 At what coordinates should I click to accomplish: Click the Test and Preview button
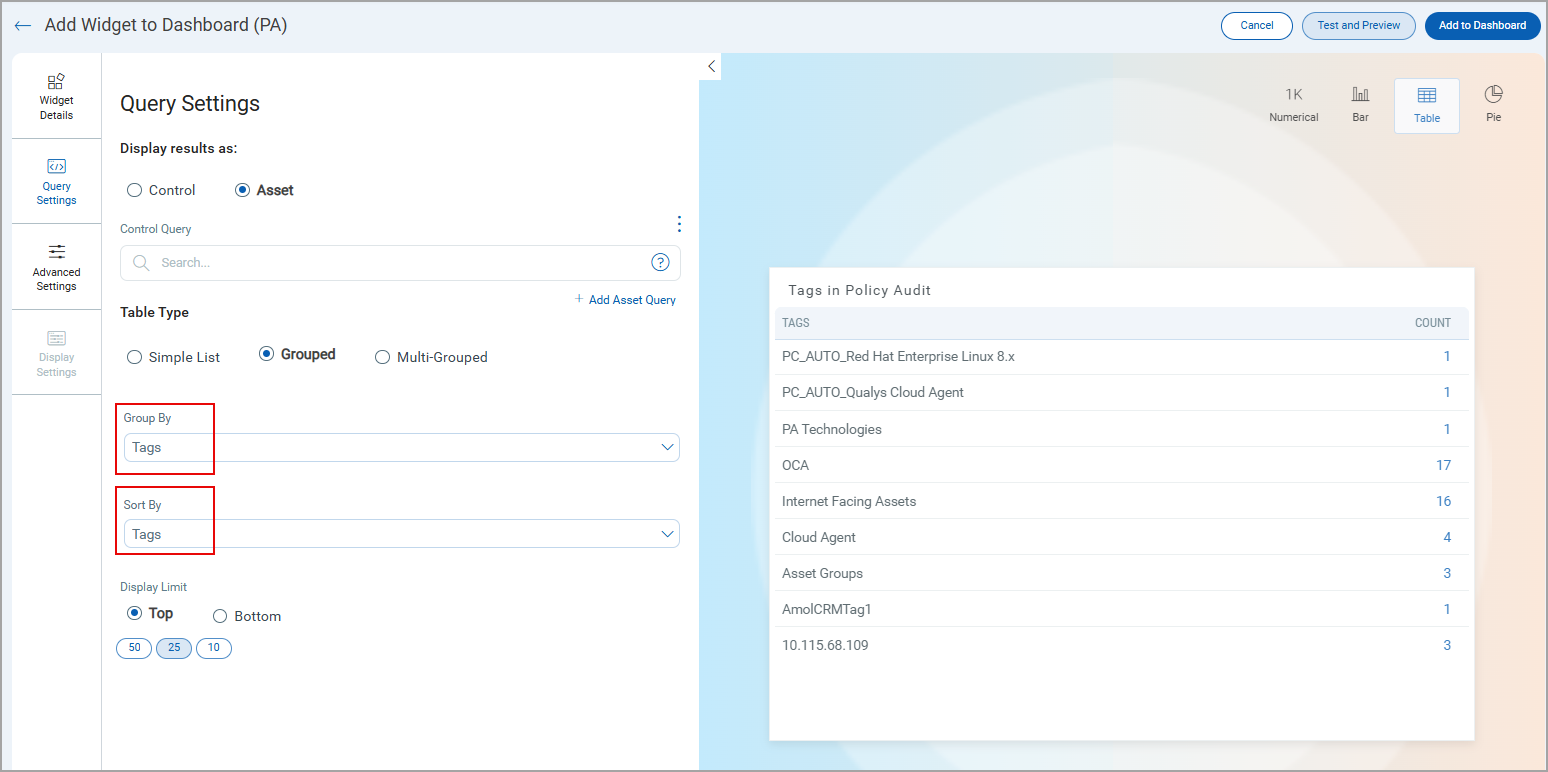pos(1359,26)
